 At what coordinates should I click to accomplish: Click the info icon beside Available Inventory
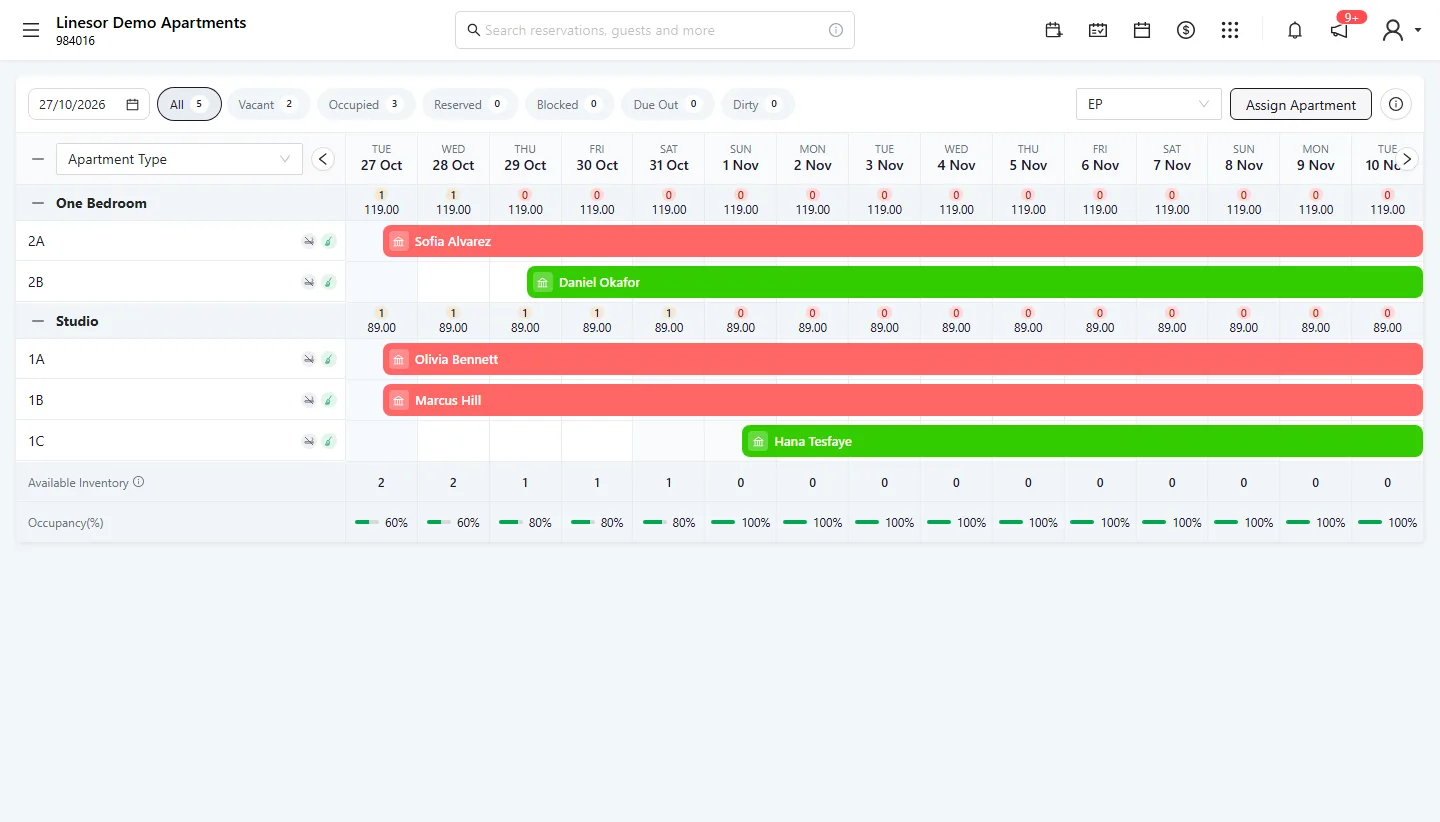[139, 482]
